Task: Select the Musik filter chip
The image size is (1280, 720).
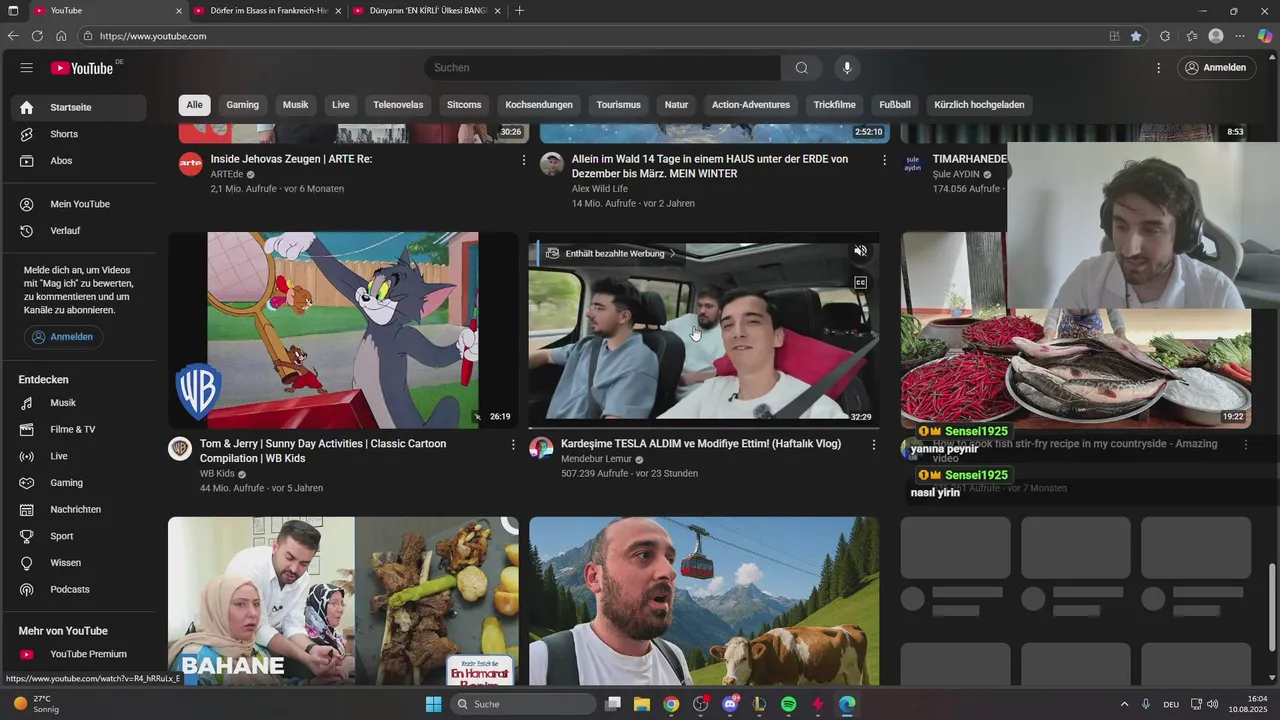Action: pos(295,105)
